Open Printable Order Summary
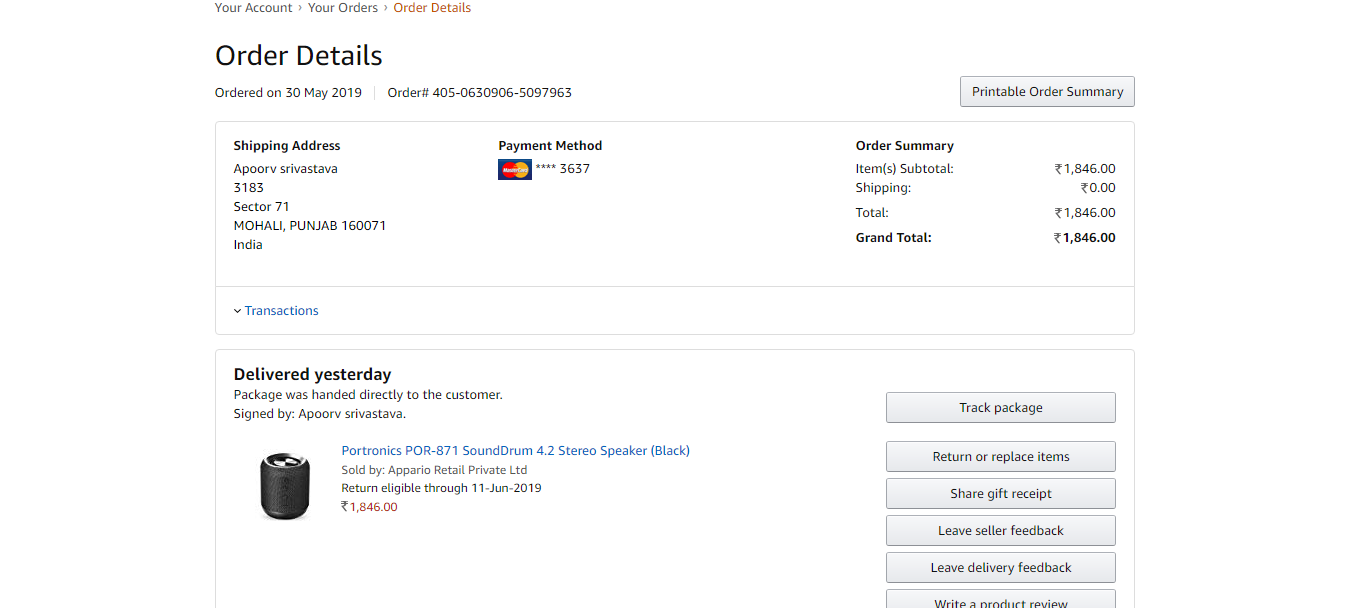This screenshot has height=608, width=1349. [1047, 91]
